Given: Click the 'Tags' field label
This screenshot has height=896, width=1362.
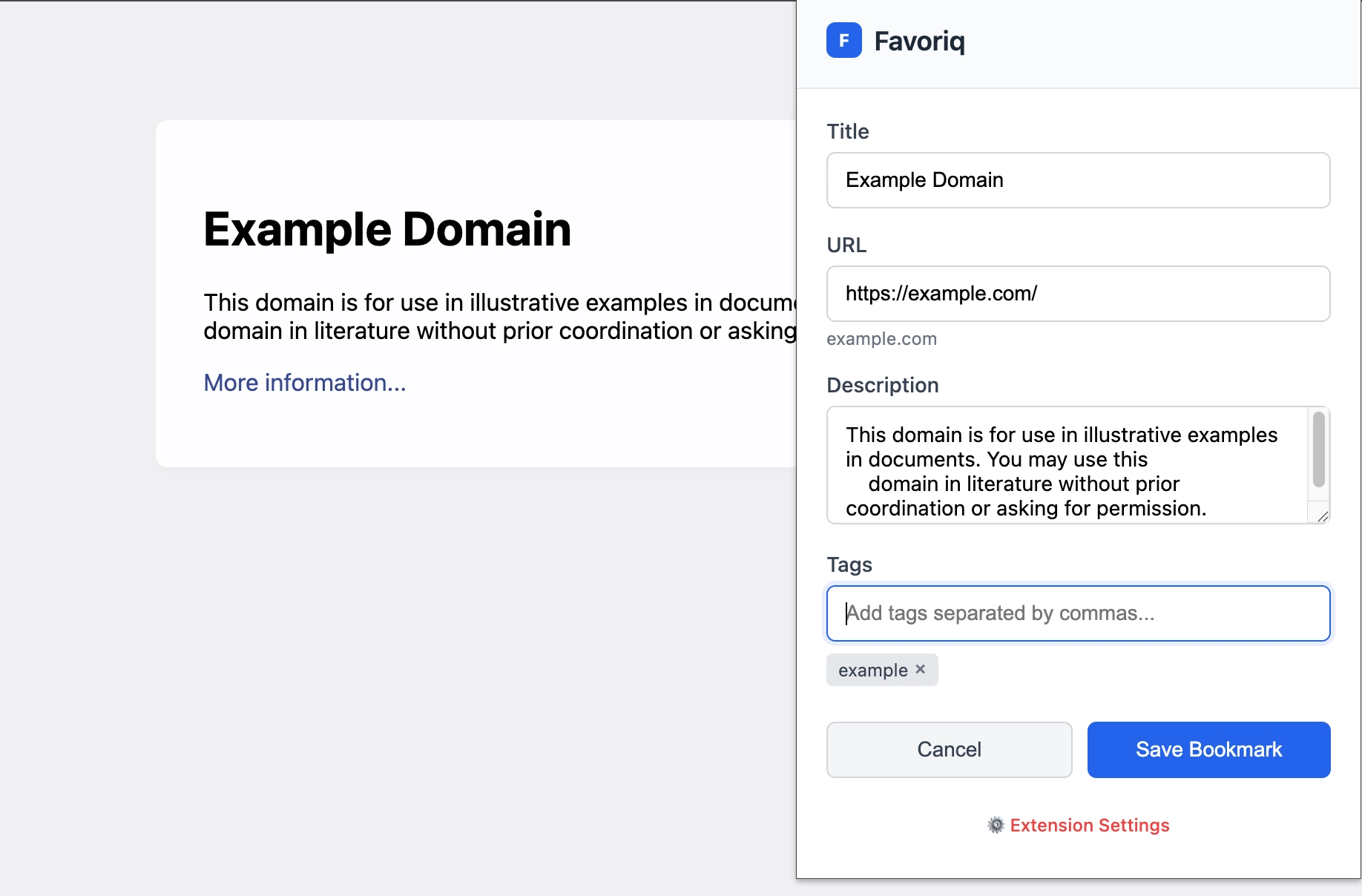Looking at the screenshot, I should (849, 564).
